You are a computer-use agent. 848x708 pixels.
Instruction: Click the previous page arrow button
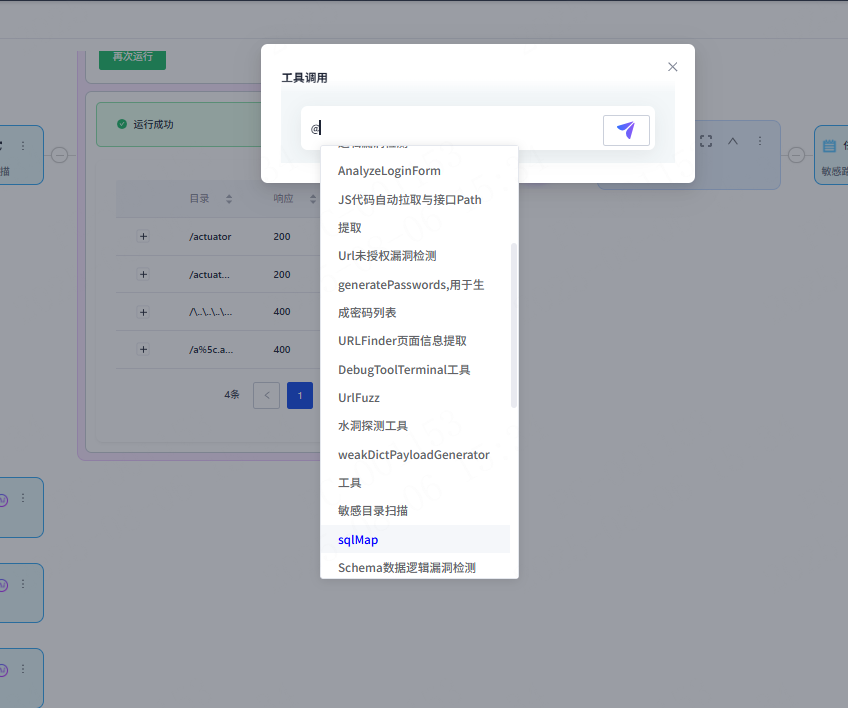(267, 395)
